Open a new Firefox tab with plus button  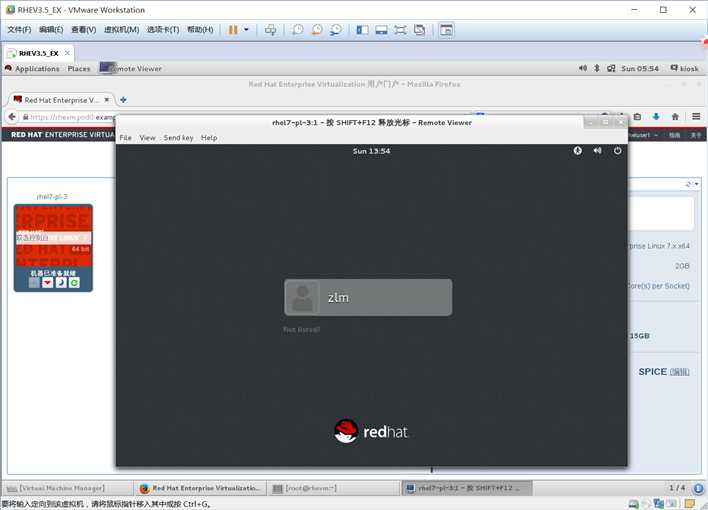pyautogui.click(x=123, y=100)
